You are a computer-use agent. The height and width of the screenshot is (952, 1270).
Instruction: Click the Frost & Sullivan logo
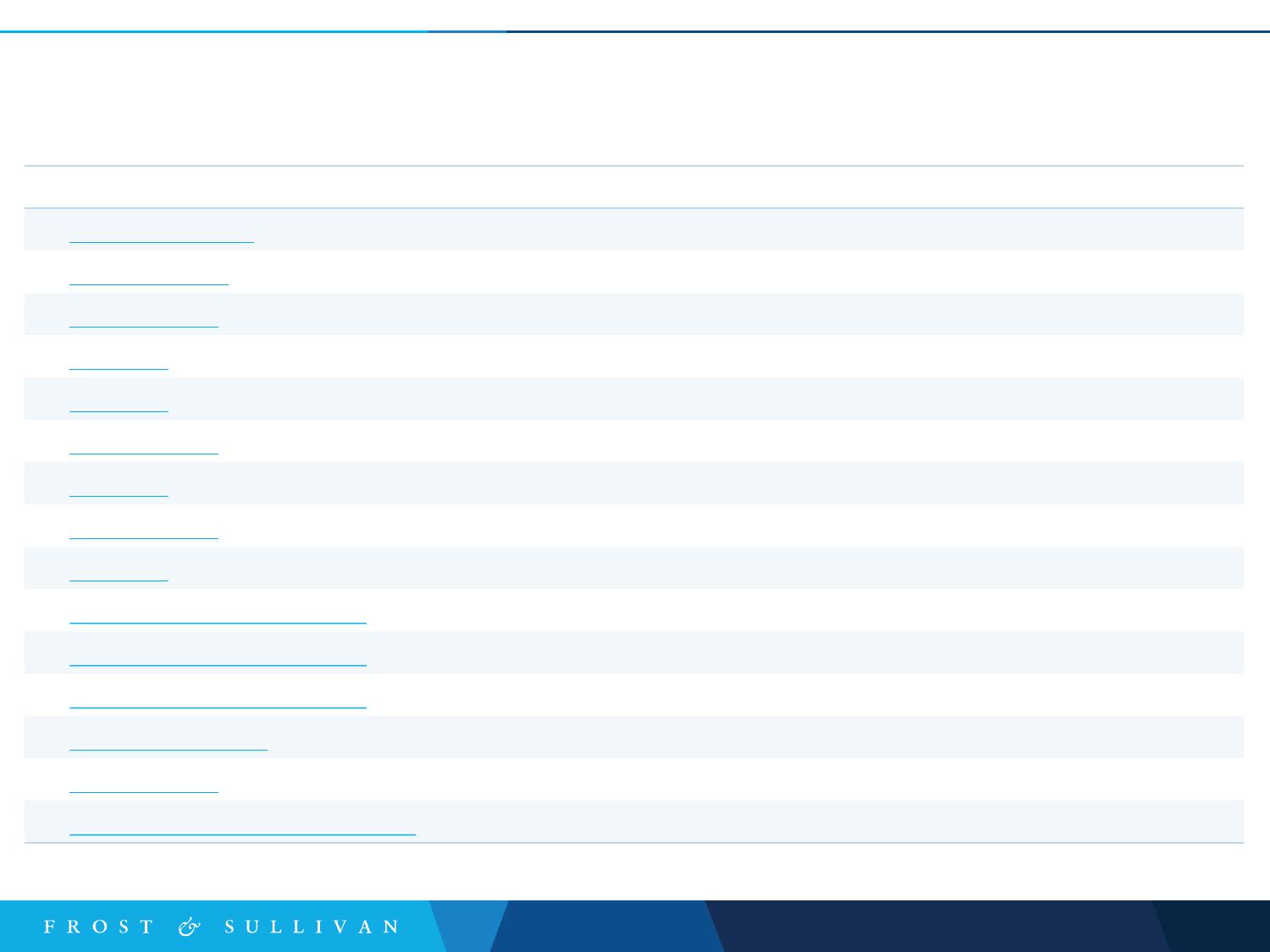pos(222,927)
